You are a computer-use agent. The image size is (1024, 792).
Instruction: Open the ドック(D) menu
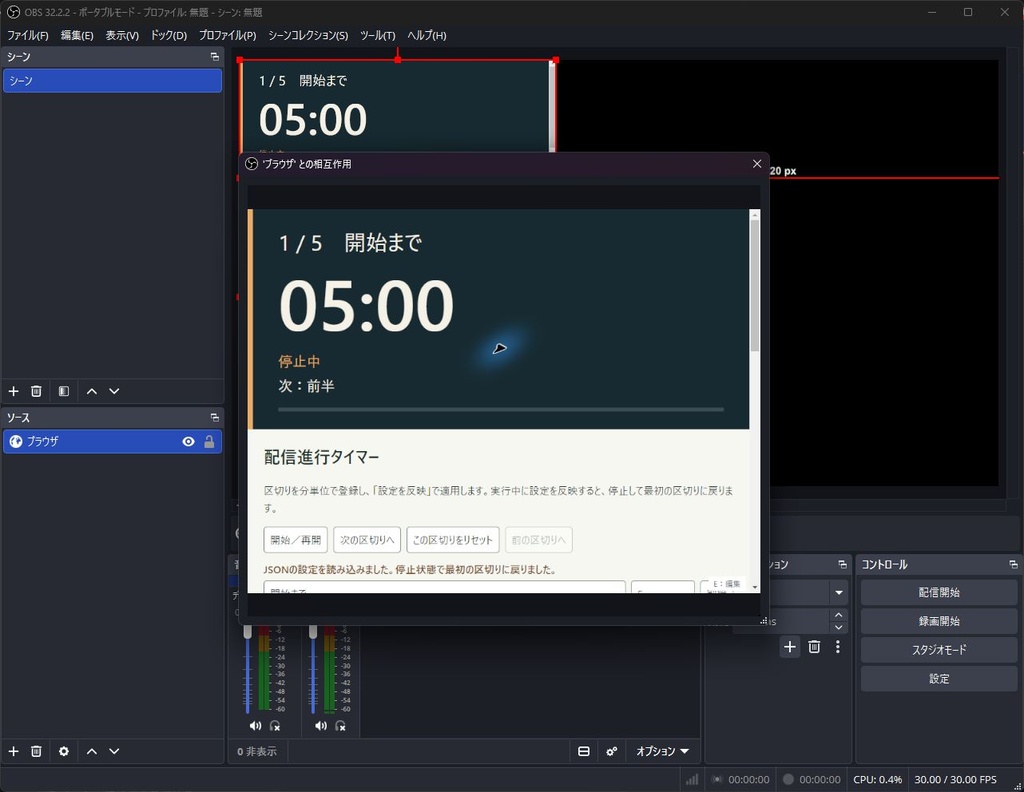168,35
